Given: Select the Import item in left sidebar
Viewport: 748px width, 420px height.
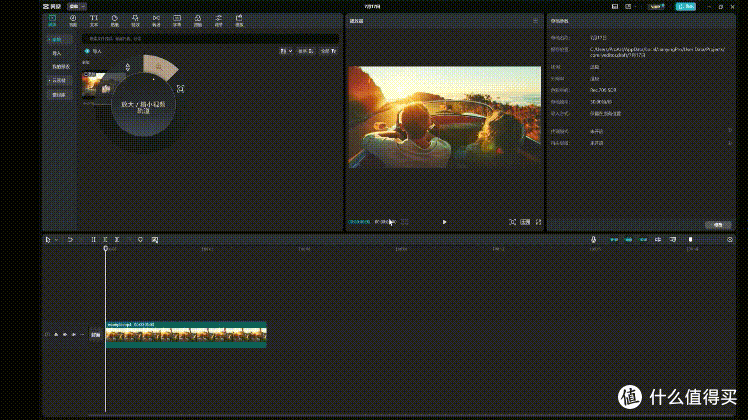Looking at the screenshot, I should pos(57,53).
